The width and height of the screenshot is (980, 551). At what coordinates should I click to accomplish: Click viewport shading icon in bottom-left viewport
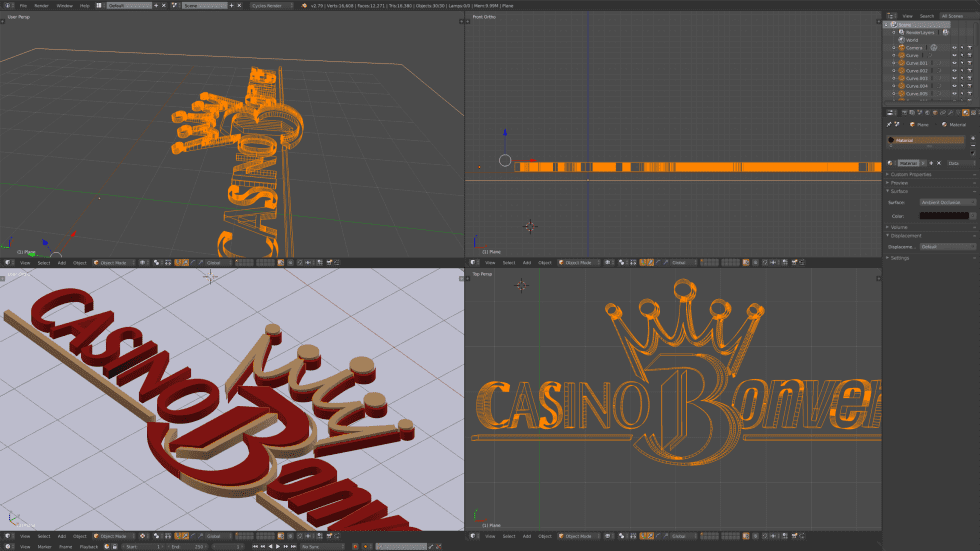tap(143, 536)
